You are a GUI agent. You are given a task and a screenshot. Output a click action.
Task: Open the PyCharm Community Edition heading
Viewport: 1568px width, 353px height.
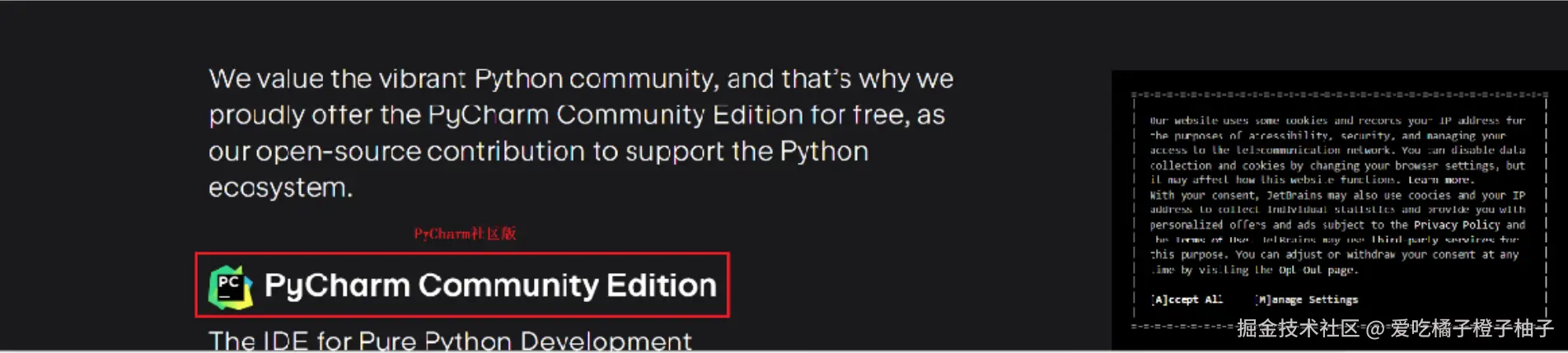[x=490, y=286]
